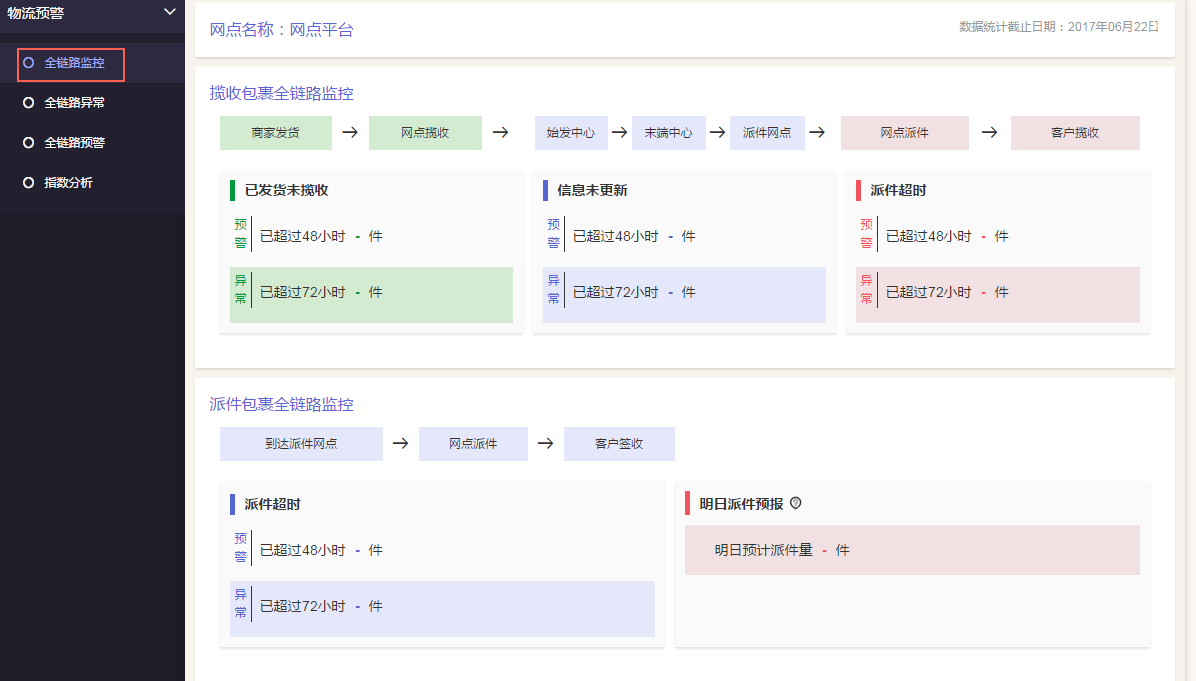Click the 明日预计派件量 pink row
1196x681 pixels.
(x=911, y=550)
